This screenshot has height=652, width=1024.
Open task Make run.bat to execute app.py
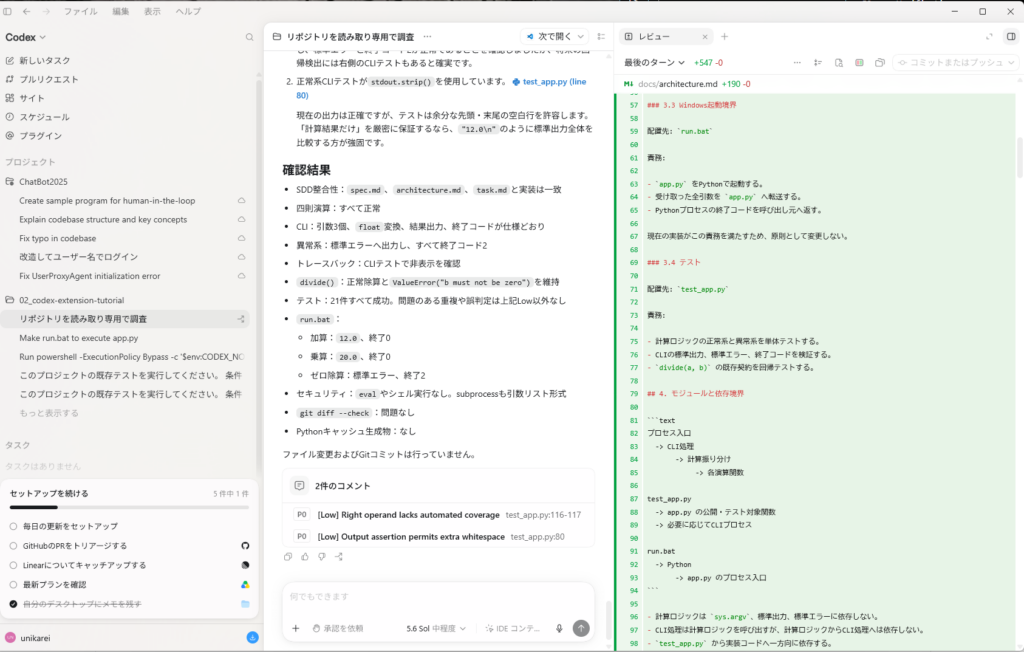78,338
